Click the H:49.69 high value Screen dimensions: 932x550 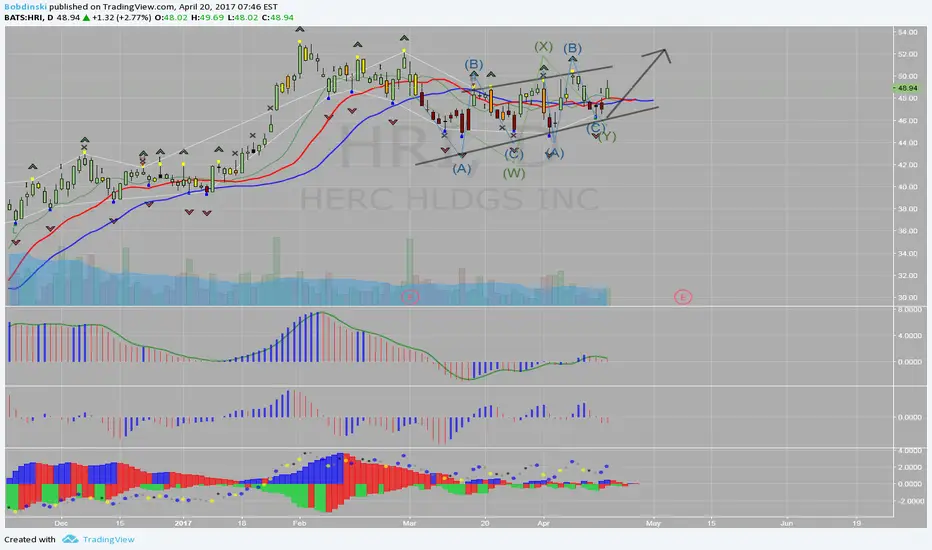(207, 18)
